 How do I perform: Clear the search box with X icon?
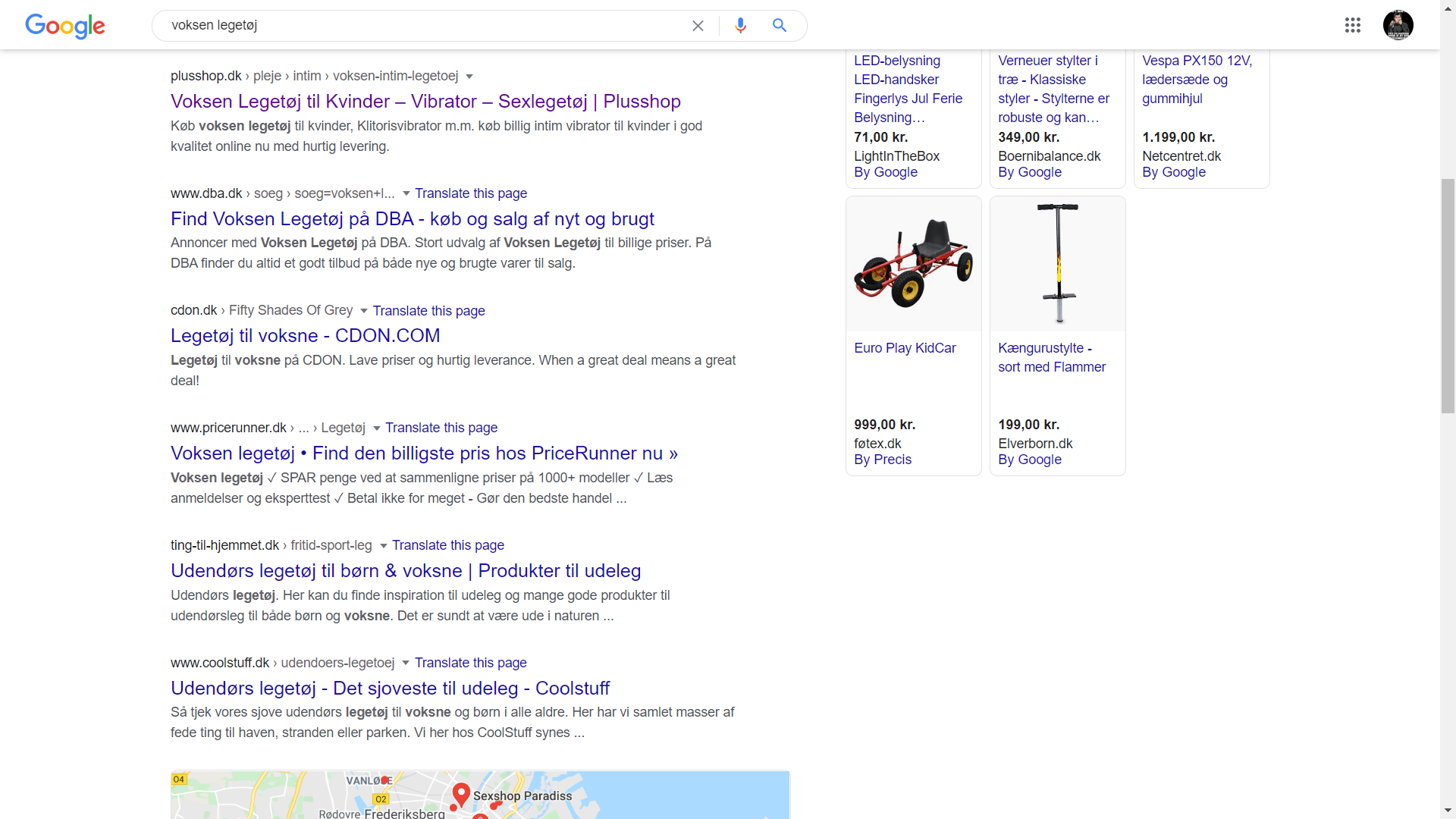(x=698, y=26)
